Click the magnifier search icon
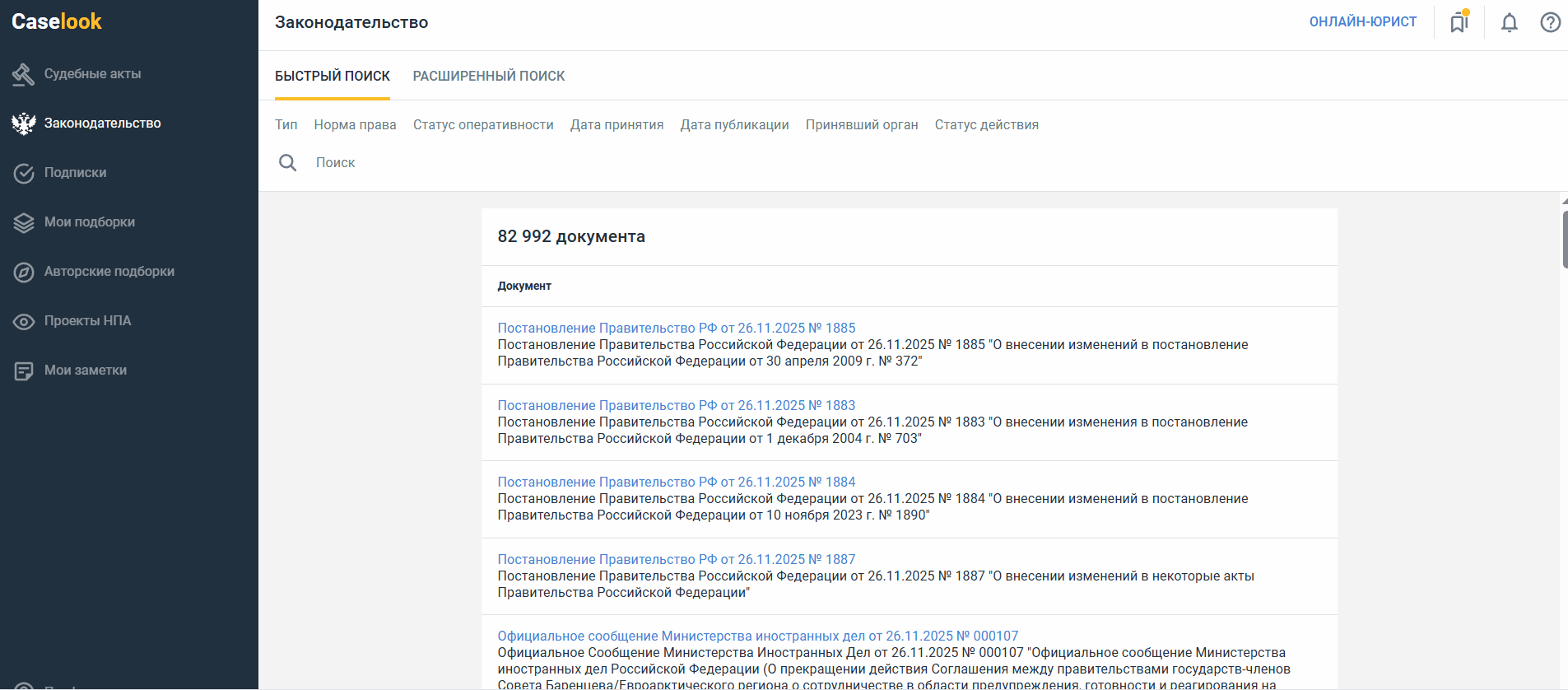The image size is (1568, 690). pos(287,163)
